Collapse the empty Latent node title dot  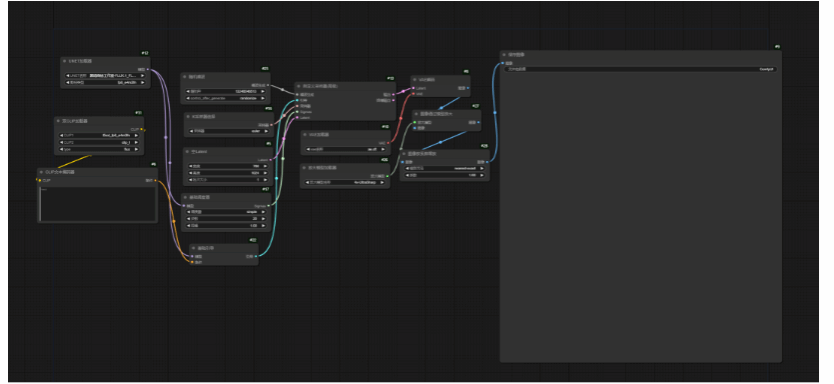tap(187, 152)
